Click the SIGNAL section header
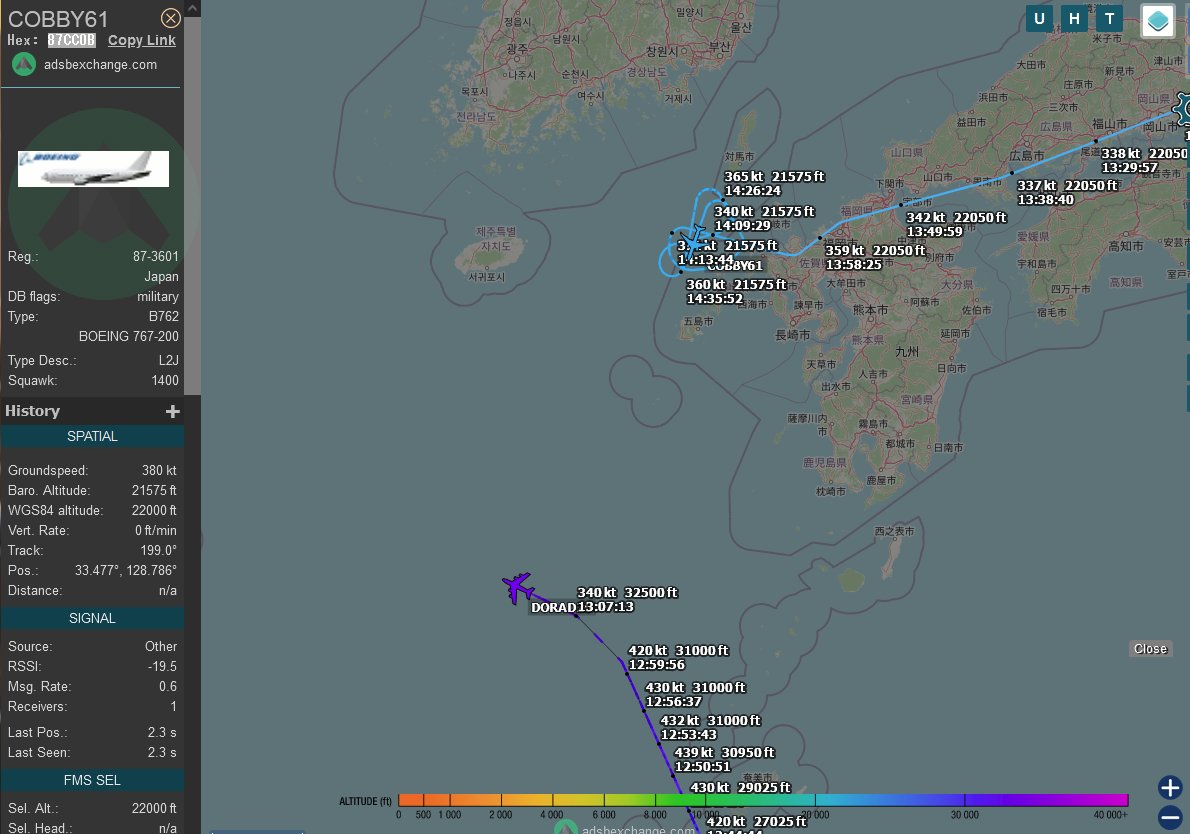 92,618
